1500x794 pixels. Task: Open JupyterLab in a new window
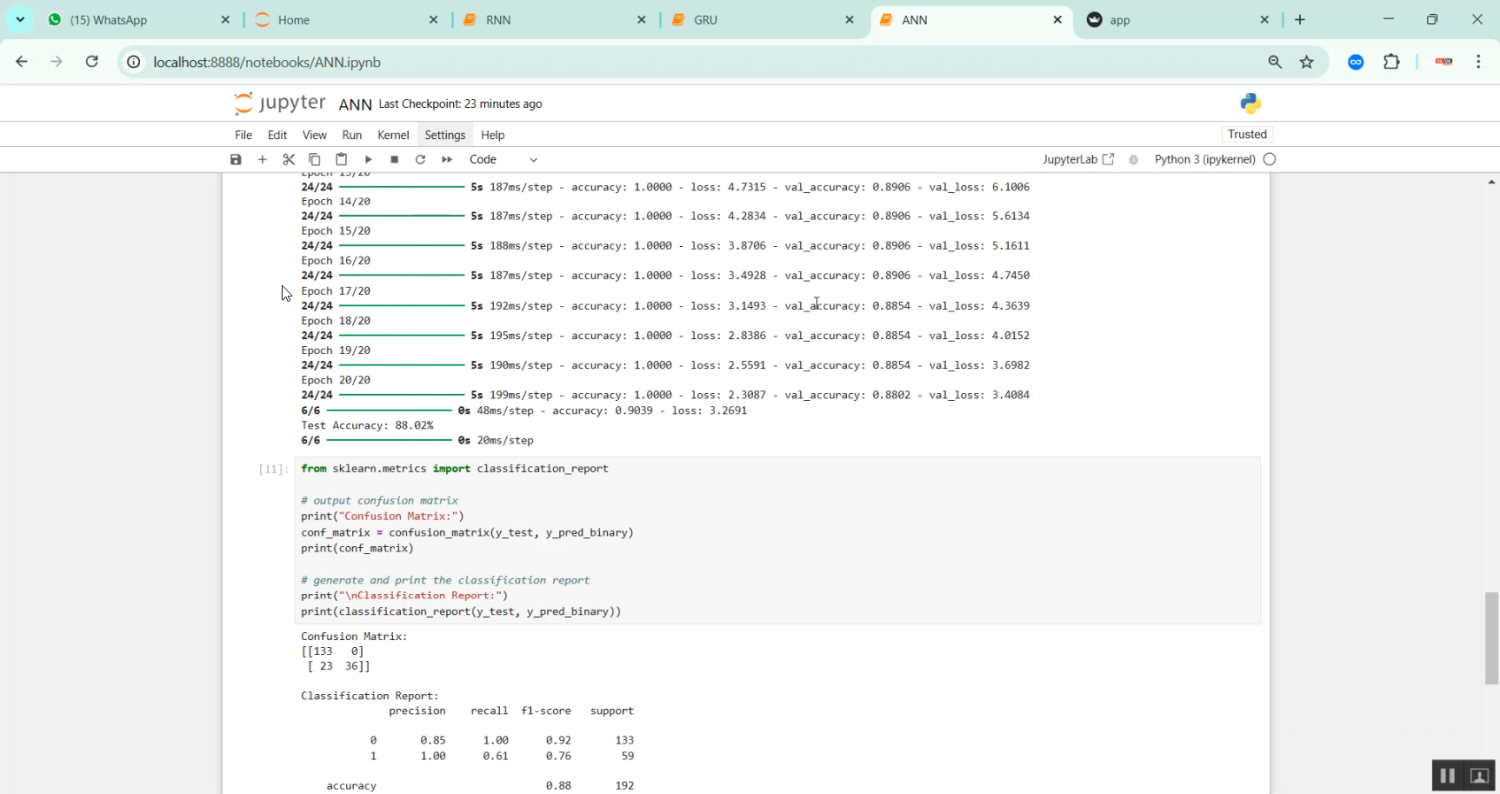click(x=1078, y=158)
